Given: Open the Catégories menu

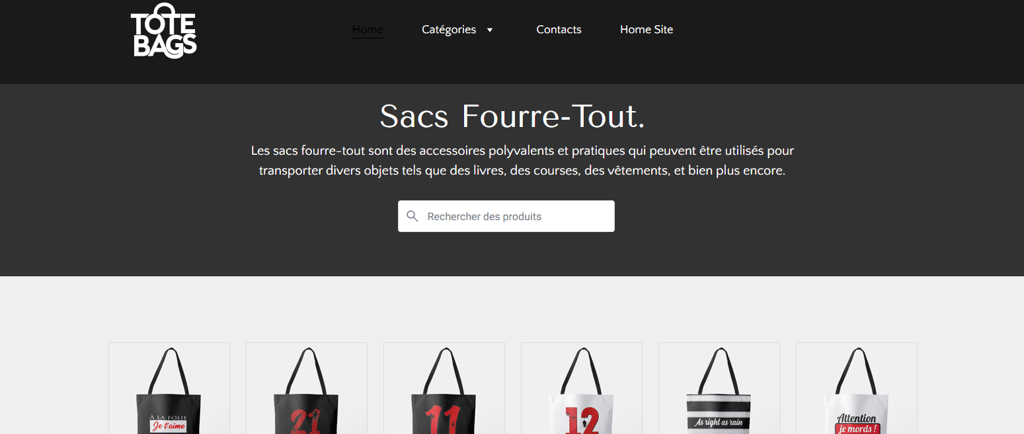Looking at the screenshot, I should (x=449, y=29).
